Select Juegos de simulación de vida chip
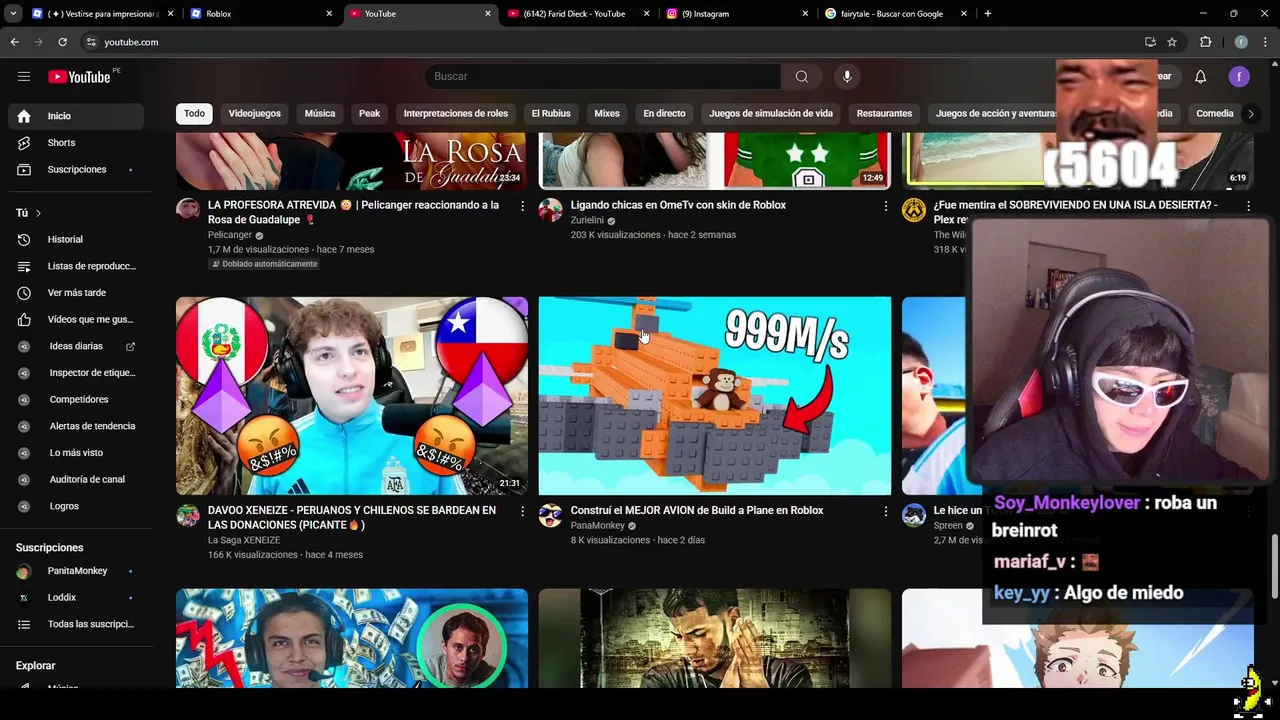 point(771,113)
